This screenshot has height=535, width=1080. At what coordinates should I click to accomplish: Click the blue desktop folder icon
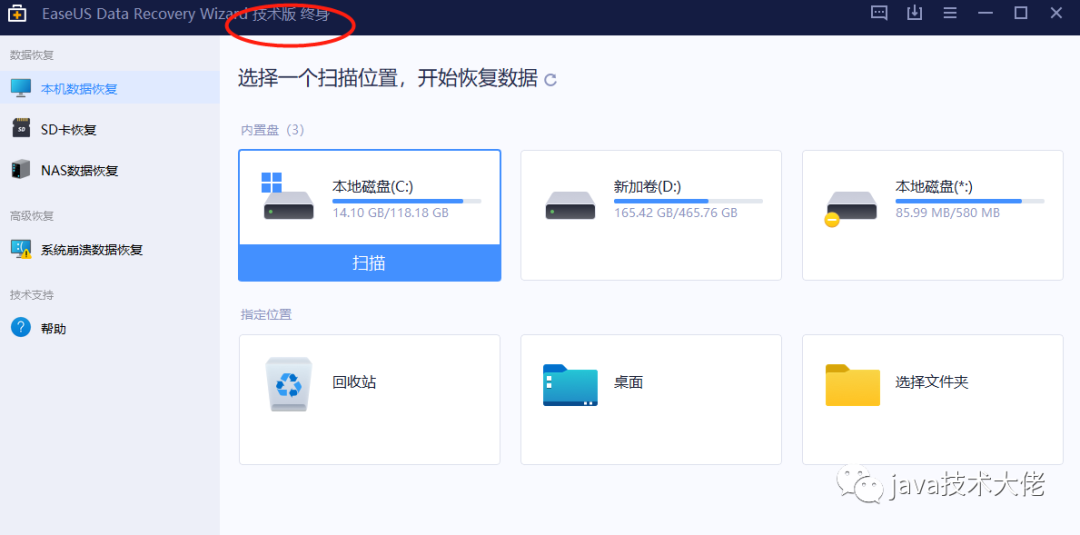[x=570, y=385]
